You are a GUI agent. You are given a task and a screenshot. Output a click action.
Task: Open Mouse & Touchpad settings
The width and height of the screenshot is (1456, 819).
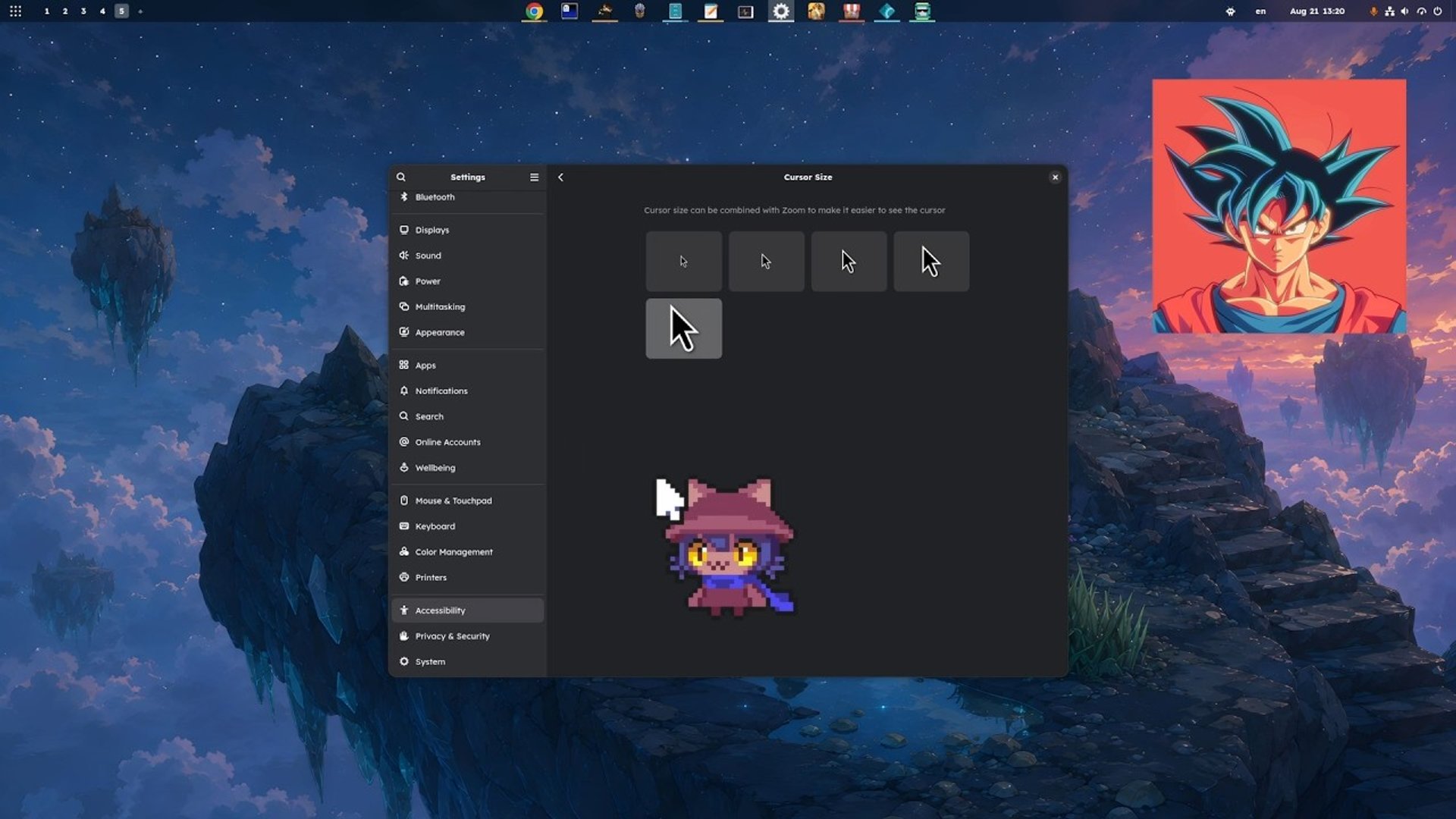click(x=468, y=500)
